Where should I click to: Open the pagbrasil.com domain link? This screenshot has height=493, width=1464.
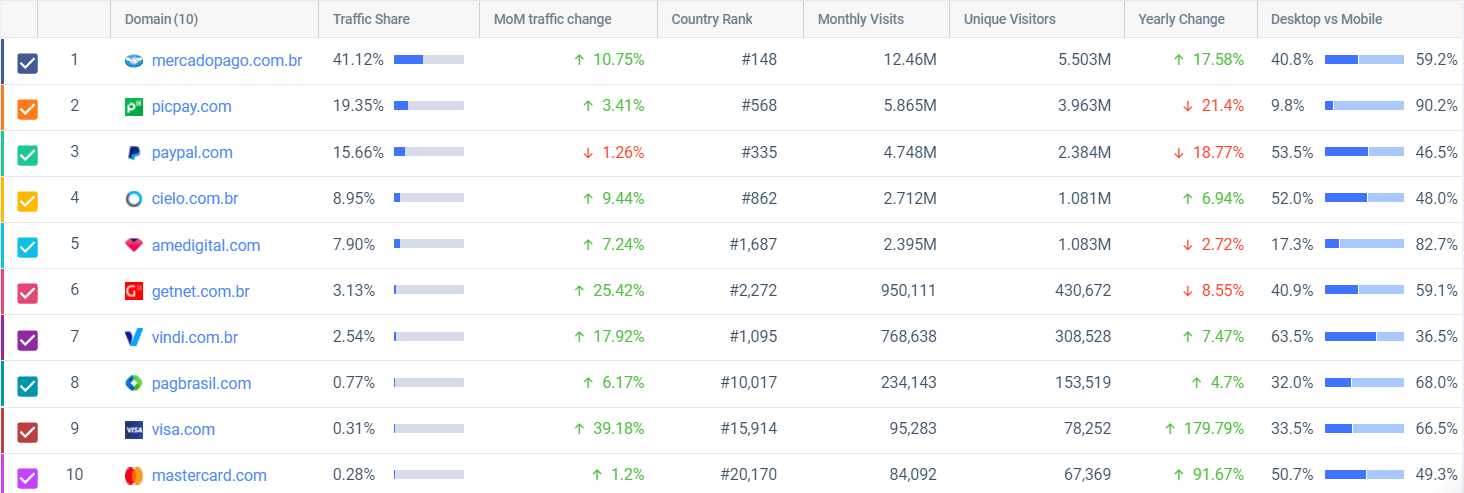point(201,384)
